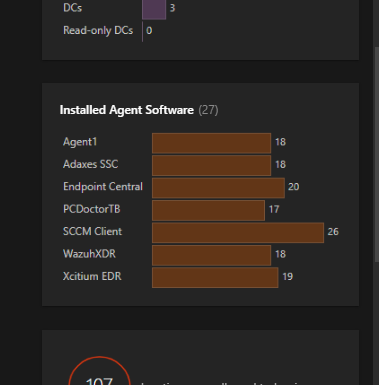Image resolution: width=379 pixels, height=385 pixels.
Task: Click the purple DCs bar
Action: point(154,9)
